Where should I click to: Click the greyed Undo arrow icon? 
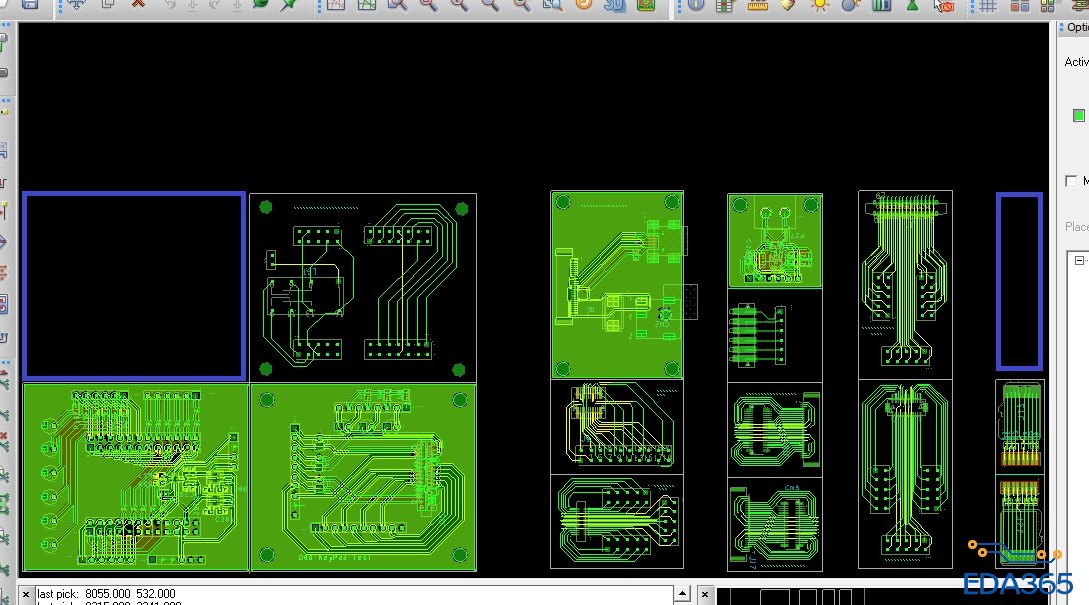click(x=169, y=4)
